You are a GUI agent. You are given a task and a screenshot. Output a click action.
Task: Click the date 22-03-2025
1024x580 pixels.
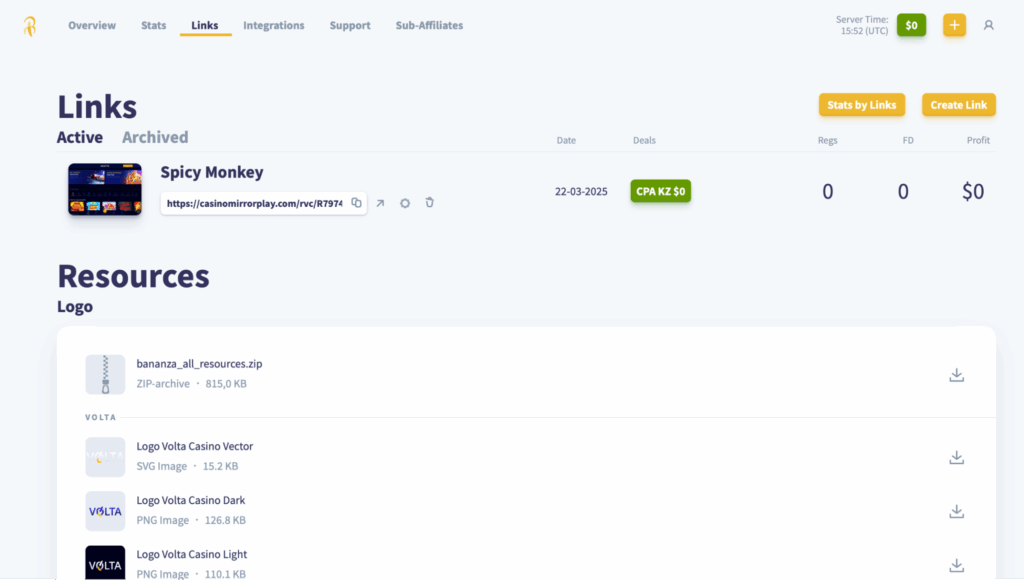click(x=581, y=191)
